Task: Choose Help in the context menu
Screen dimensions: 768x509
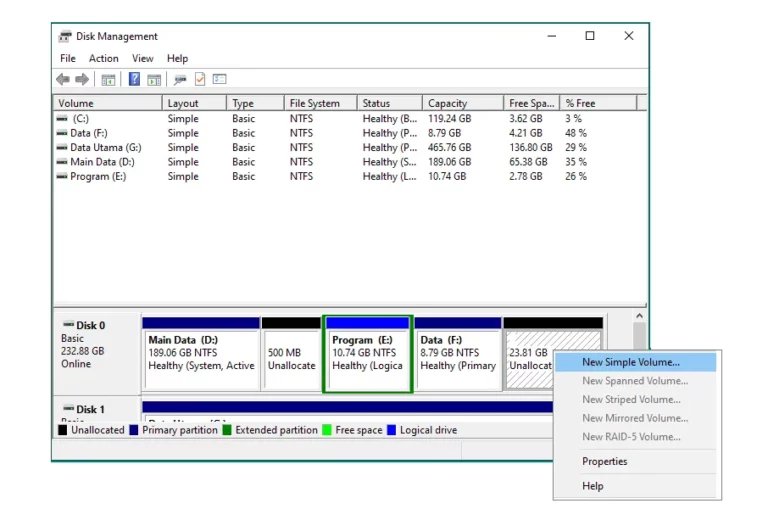Action: (x=636, y=485)
